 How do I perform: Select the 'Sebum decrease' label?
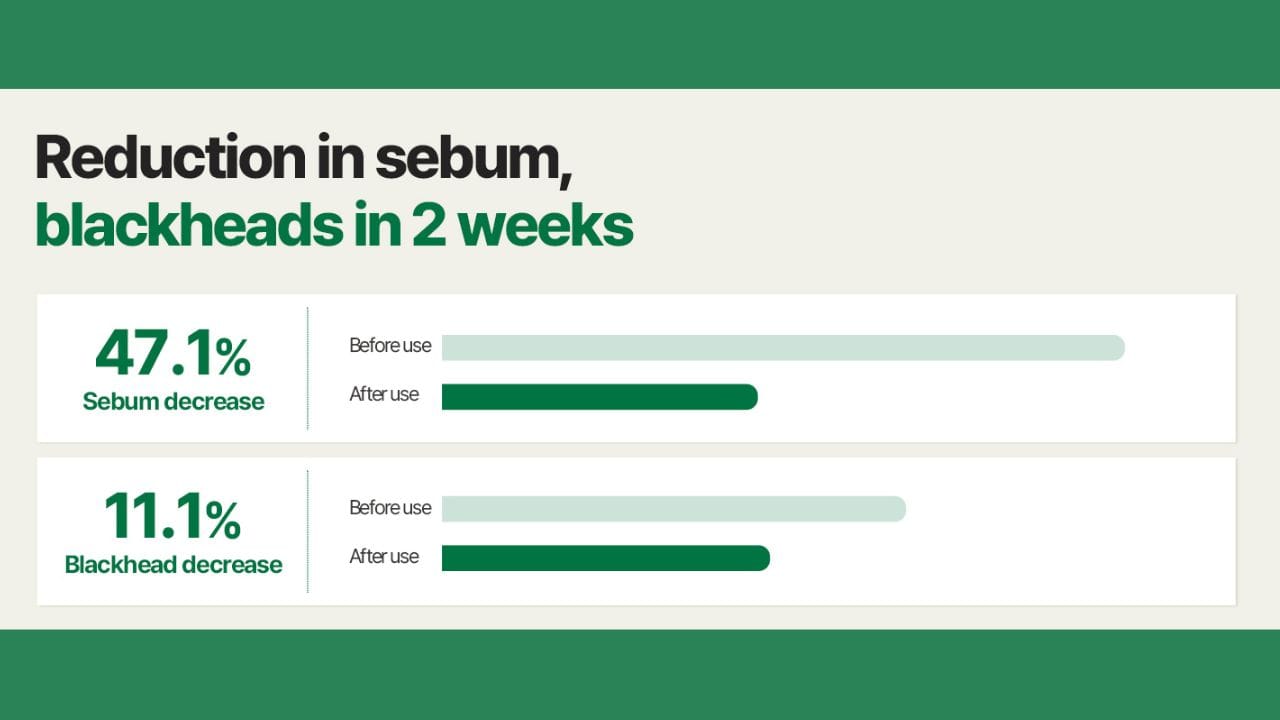[x=173, y=402]
